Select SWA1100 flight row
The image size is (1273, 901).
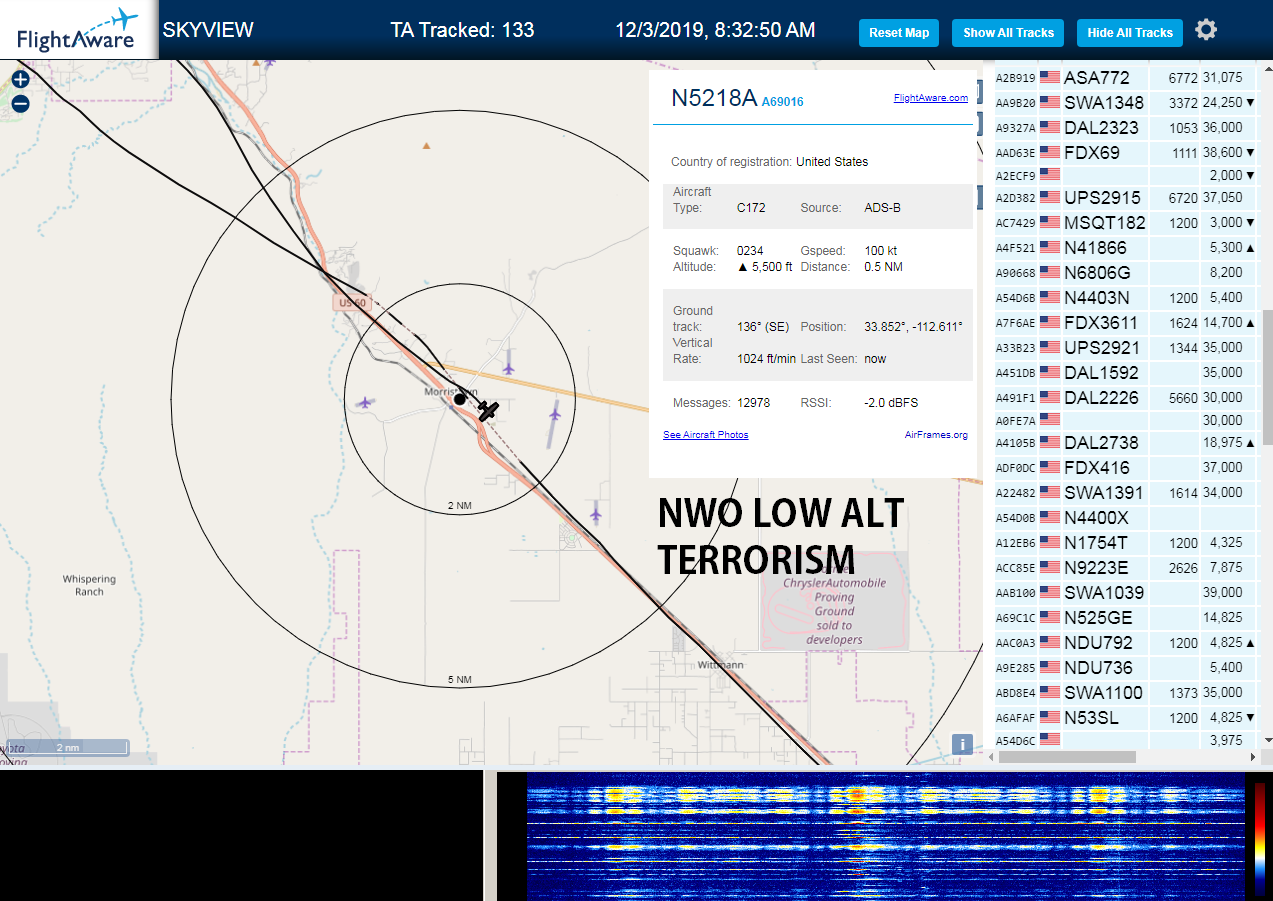tap(1126, 692)
